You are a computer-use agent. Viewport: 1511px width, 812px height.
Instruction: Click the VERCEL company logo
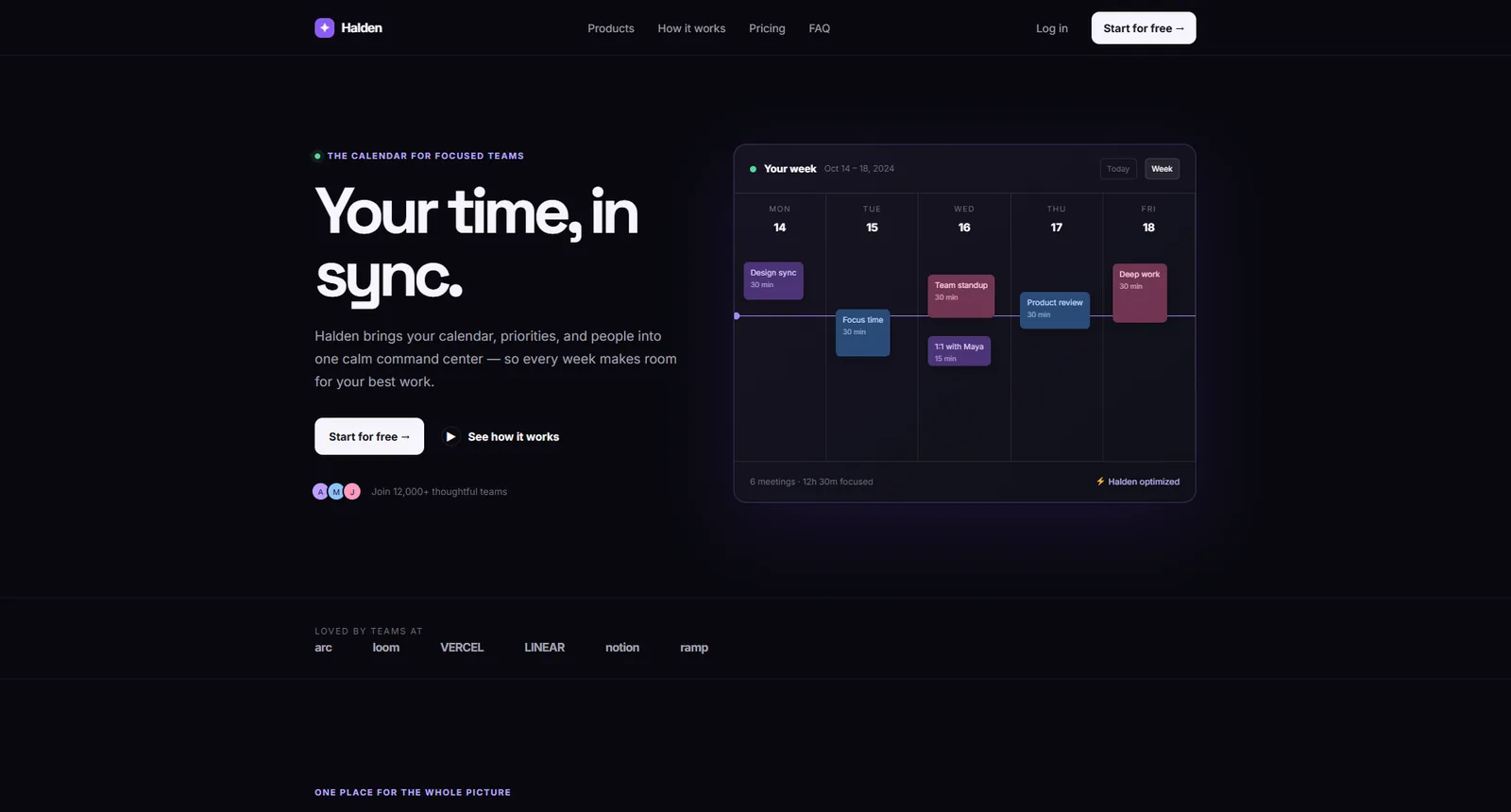click(x=462, y=648)
